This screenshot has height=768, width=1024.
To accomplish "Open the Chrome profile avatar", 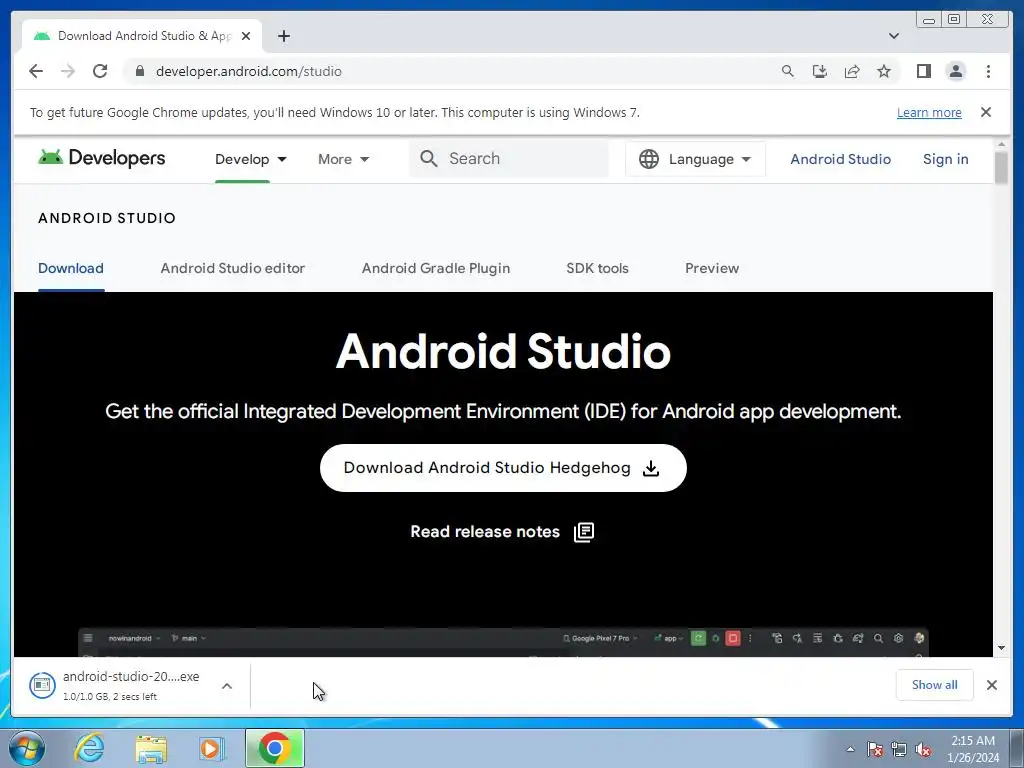I will click(955, 71).
